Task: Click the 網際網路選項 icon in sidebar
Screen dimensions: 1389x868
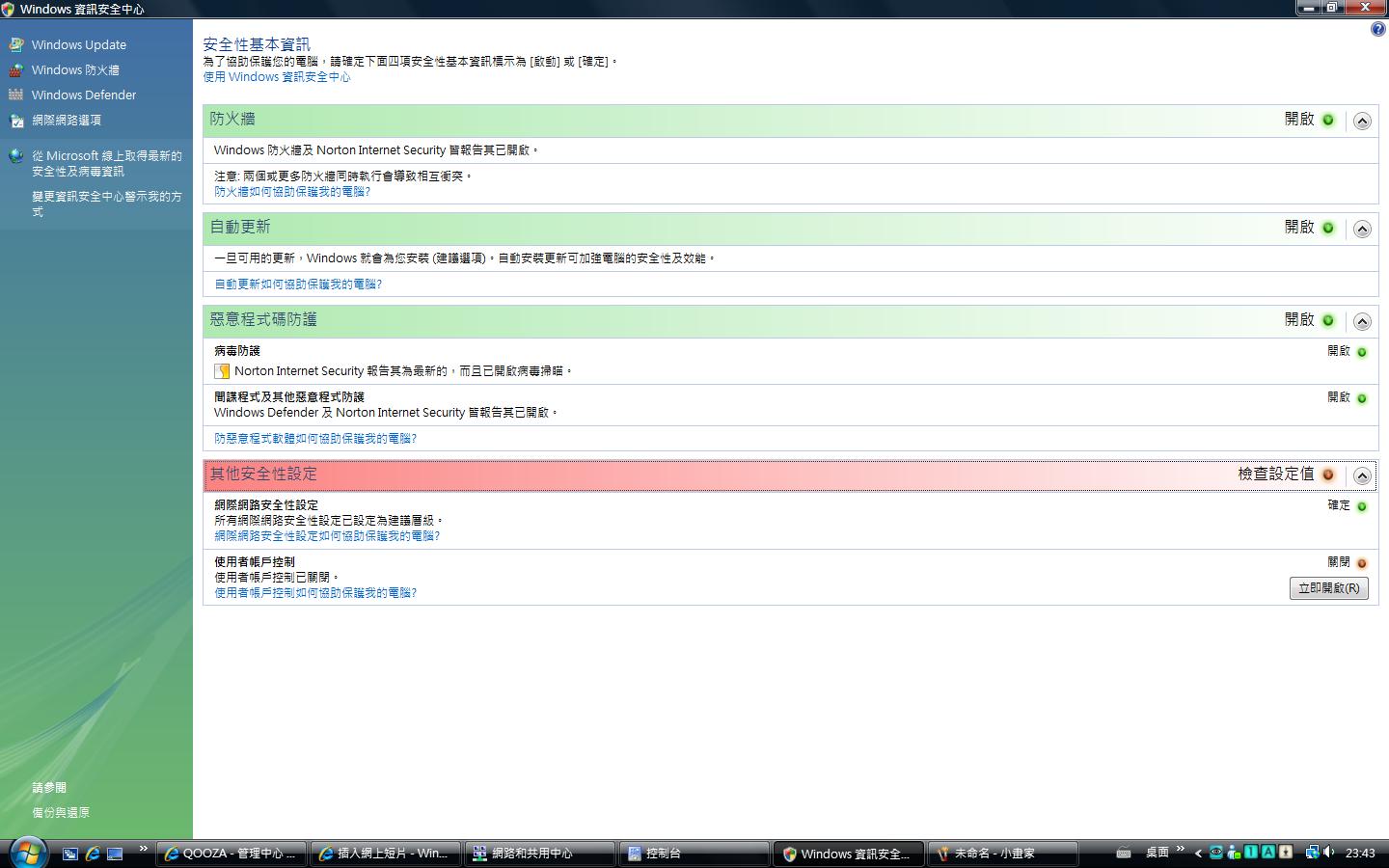Action: [x=16, y=121]
